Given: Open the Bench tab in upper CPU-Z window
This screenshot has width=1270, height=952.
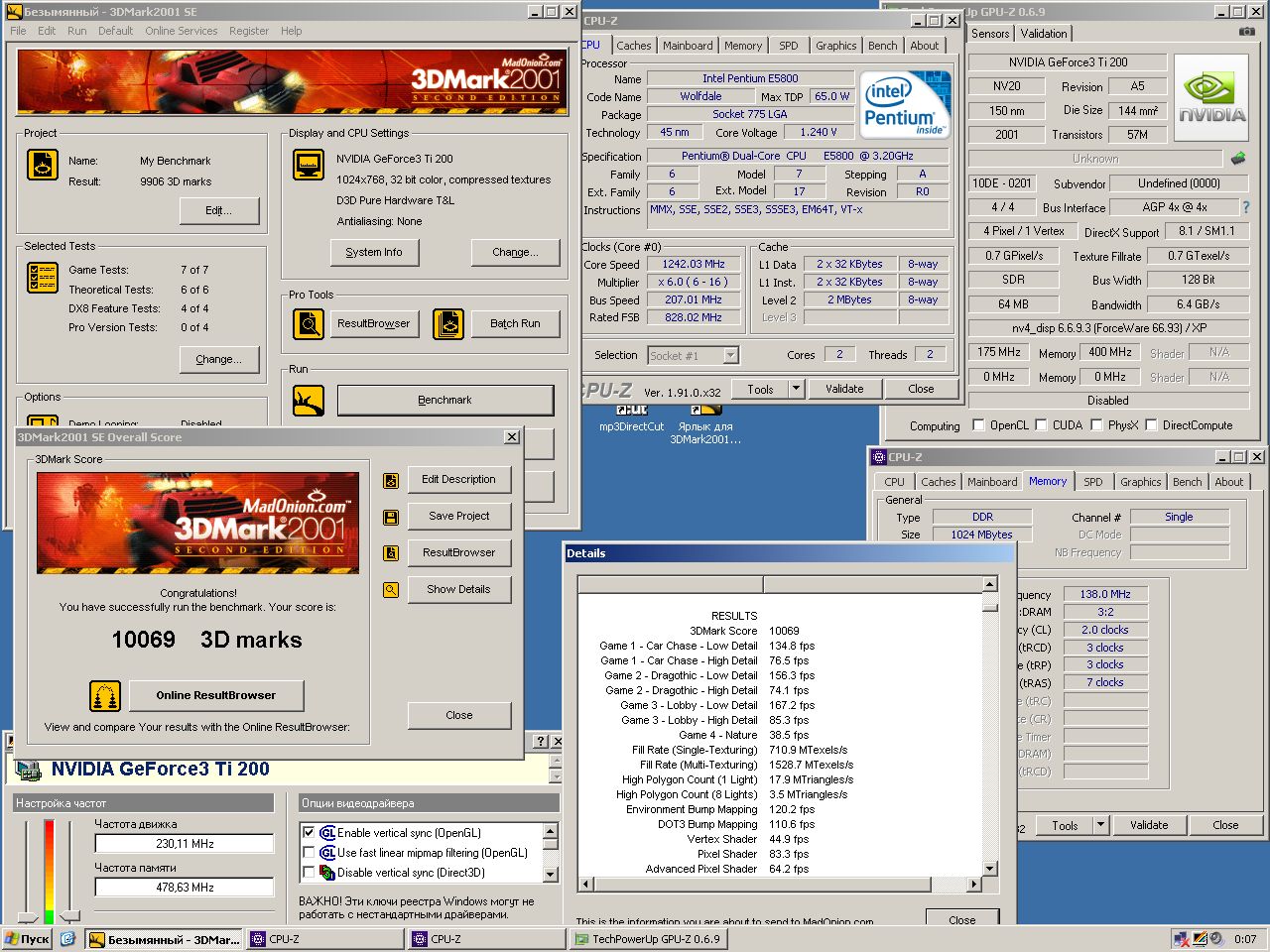Looking at the screenshot, I should point(882,46).
